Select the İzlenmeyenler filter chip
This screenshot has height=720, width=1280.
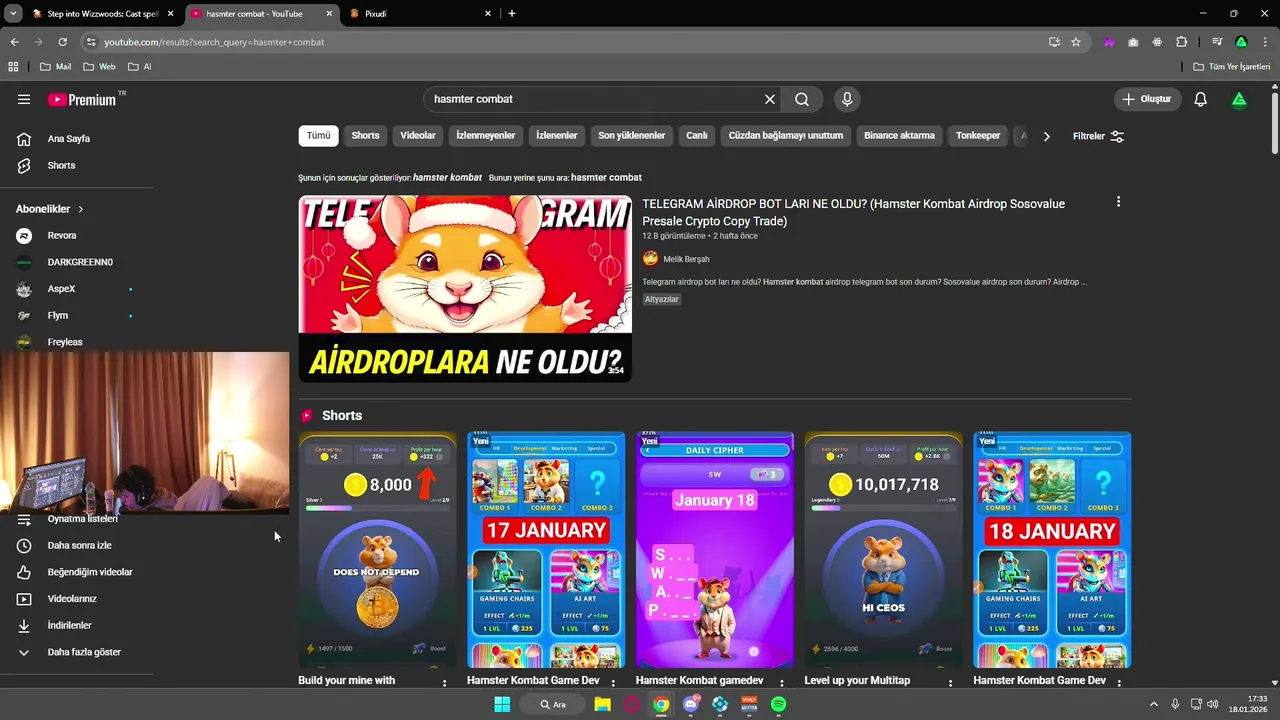pos(486,136)
